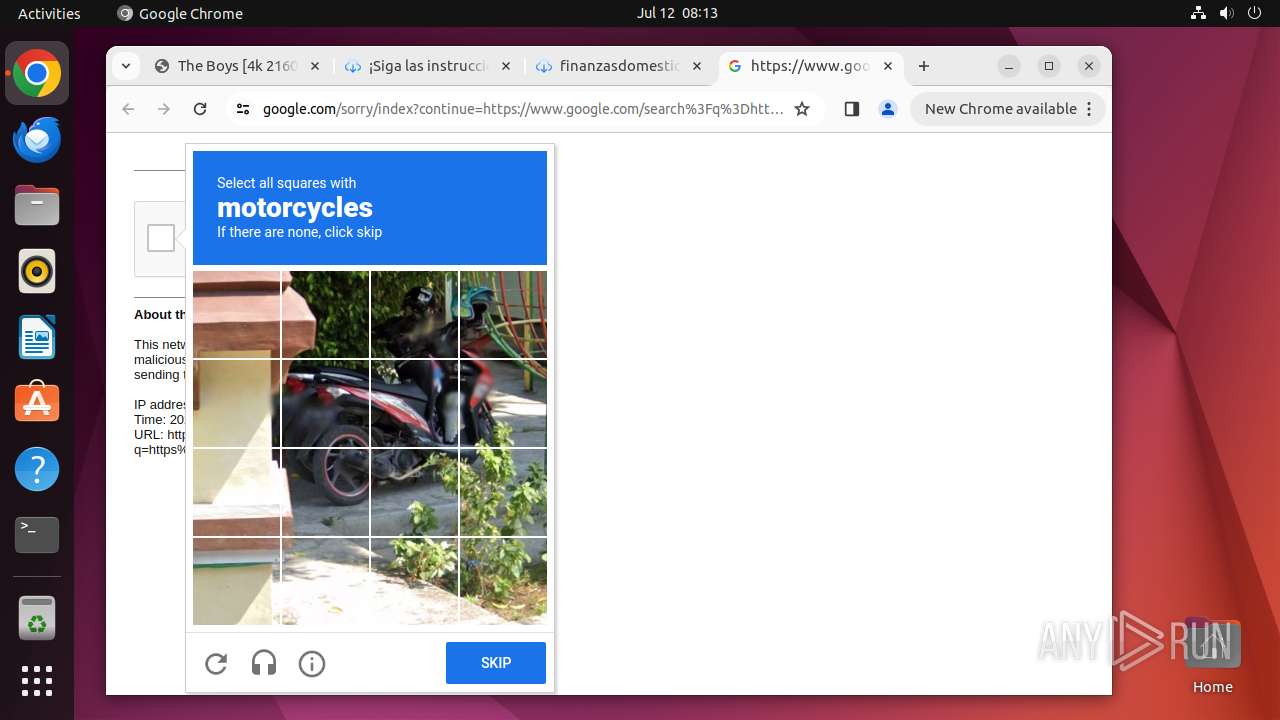Open Google Chrome app menu in top bar

pyautogui.click(x=180, y=13)
